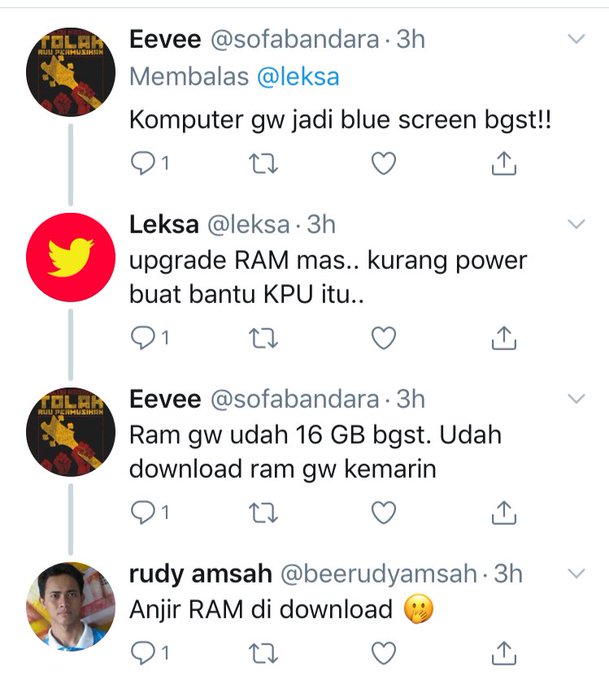
Task: Like rudy amsah's Anjir RAM tweet
Action: pyautogui.click(x=384, y=653)
